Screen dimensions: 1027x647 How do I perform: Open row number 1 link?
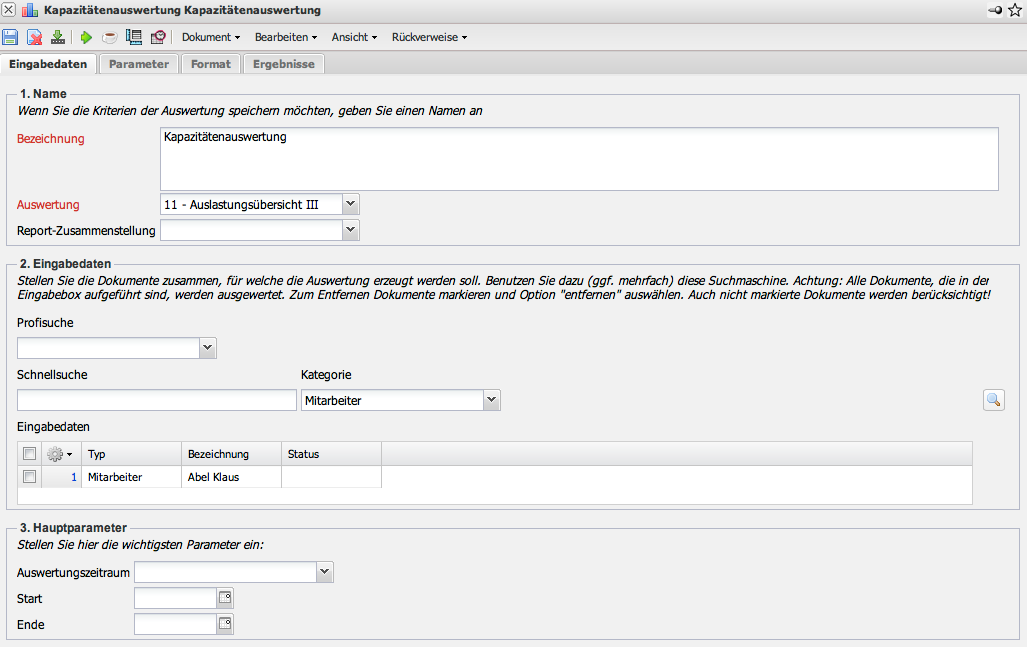74,477
